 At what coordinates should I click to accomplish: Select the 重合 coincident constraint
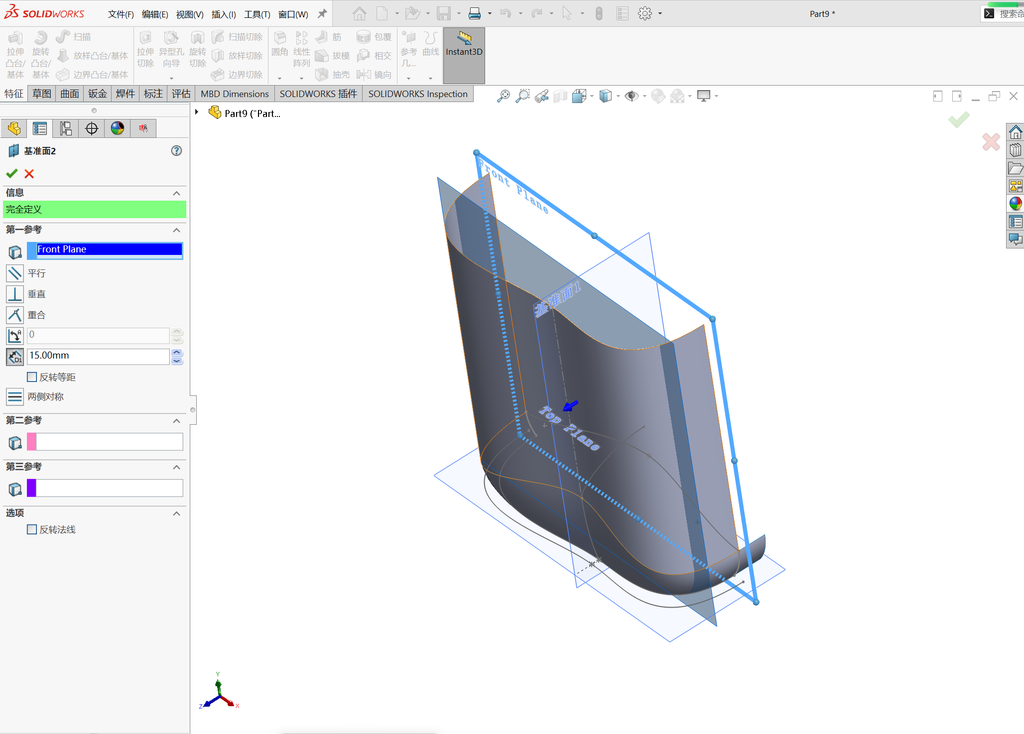(14, 315)
